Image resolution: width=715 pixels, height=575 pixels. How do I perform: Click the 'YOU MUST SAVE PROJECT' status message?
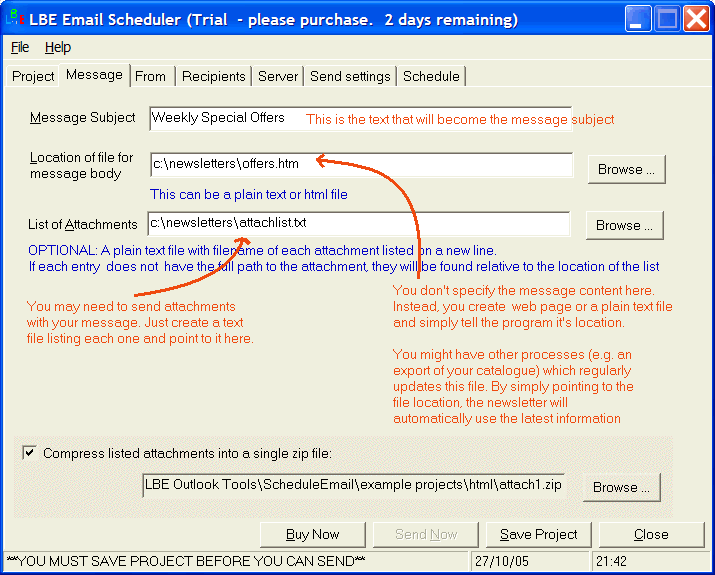point(186,561)
